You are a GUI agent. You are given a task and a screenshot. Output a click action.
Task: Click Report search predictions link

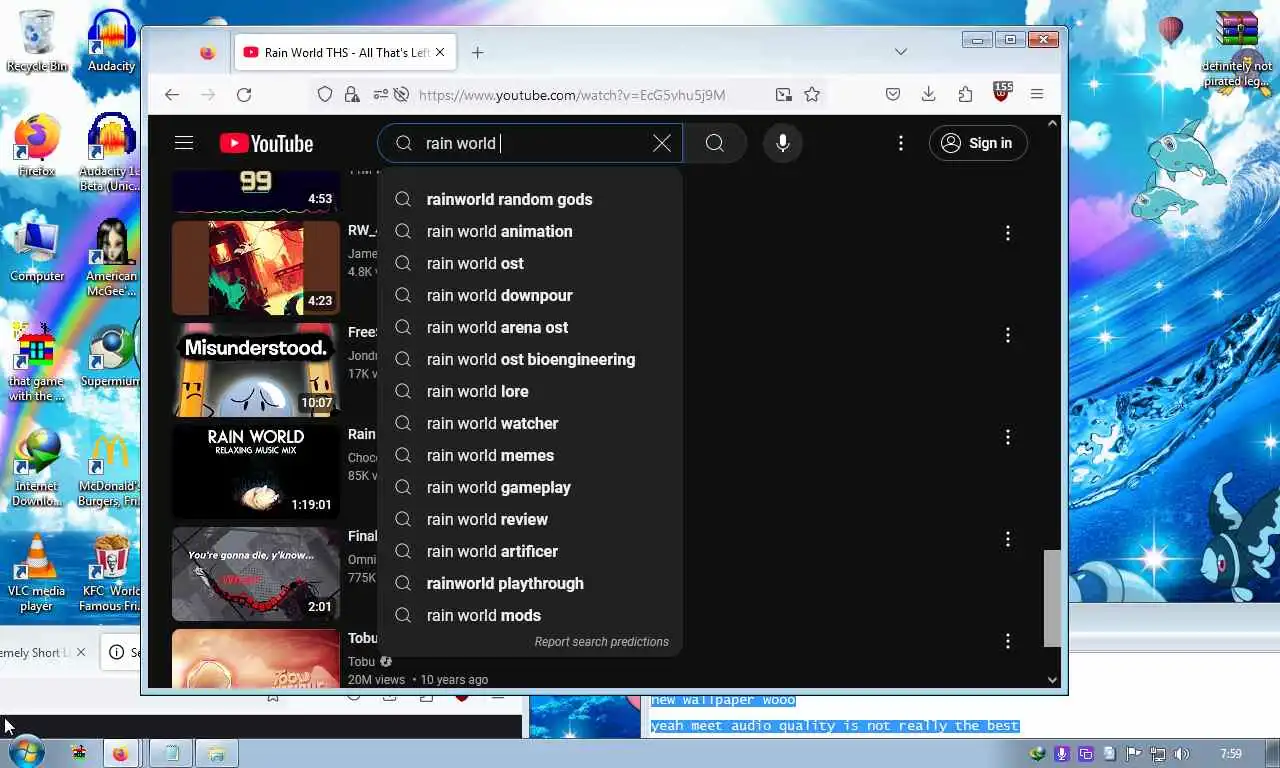point(601,642)
